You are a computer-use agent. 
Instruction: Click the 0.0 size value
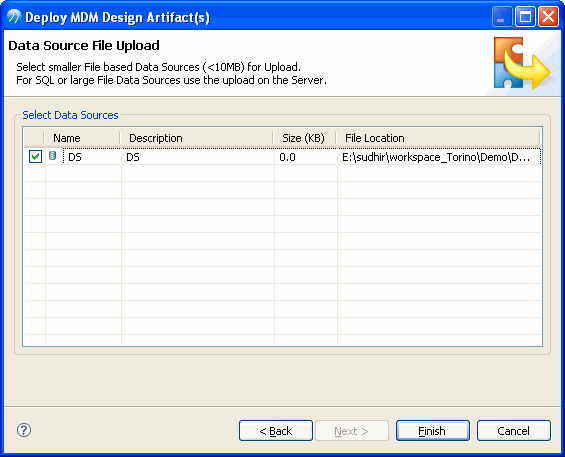287,157
